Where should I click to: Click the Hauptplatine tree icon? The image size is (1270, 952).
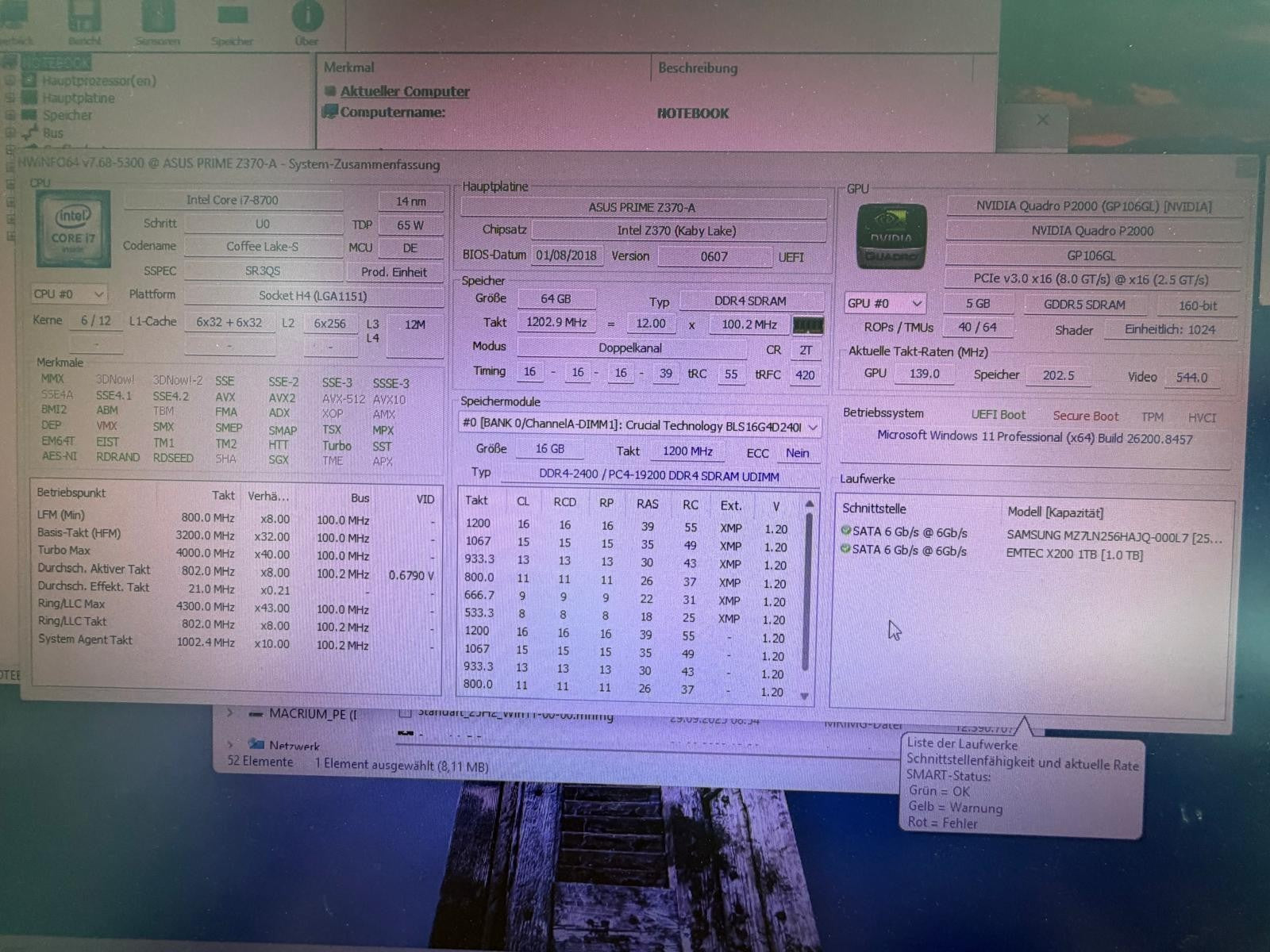pyautogui.click(x=29, y=98)
